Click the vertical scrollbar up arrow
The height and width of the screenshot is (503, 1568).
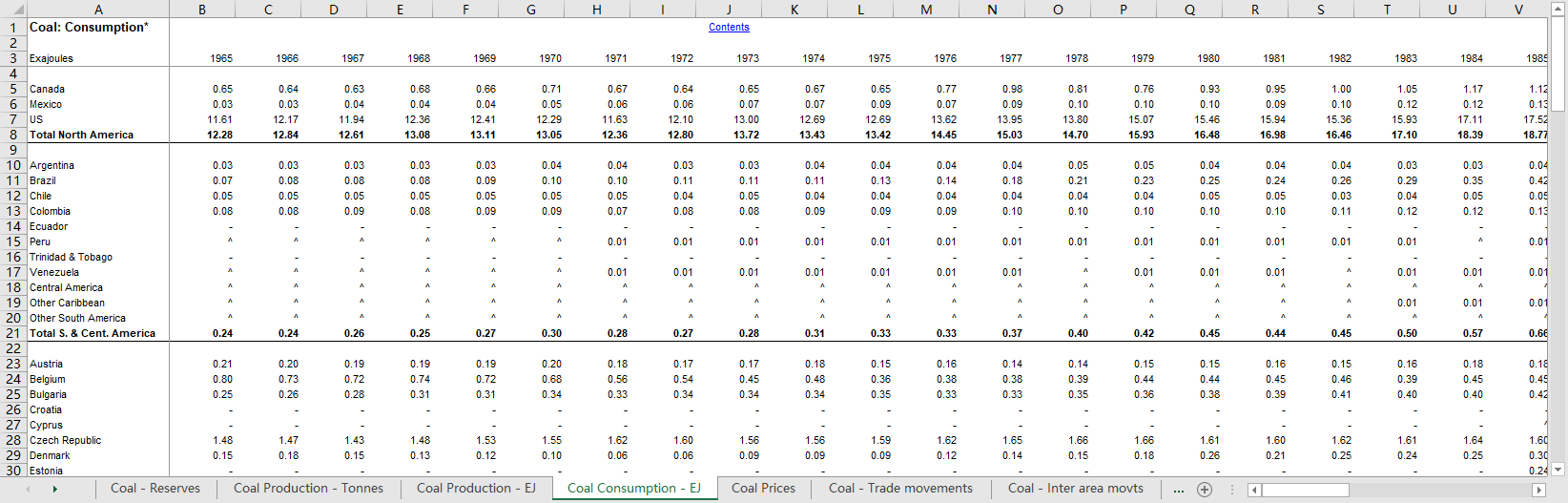[1558, 8]
